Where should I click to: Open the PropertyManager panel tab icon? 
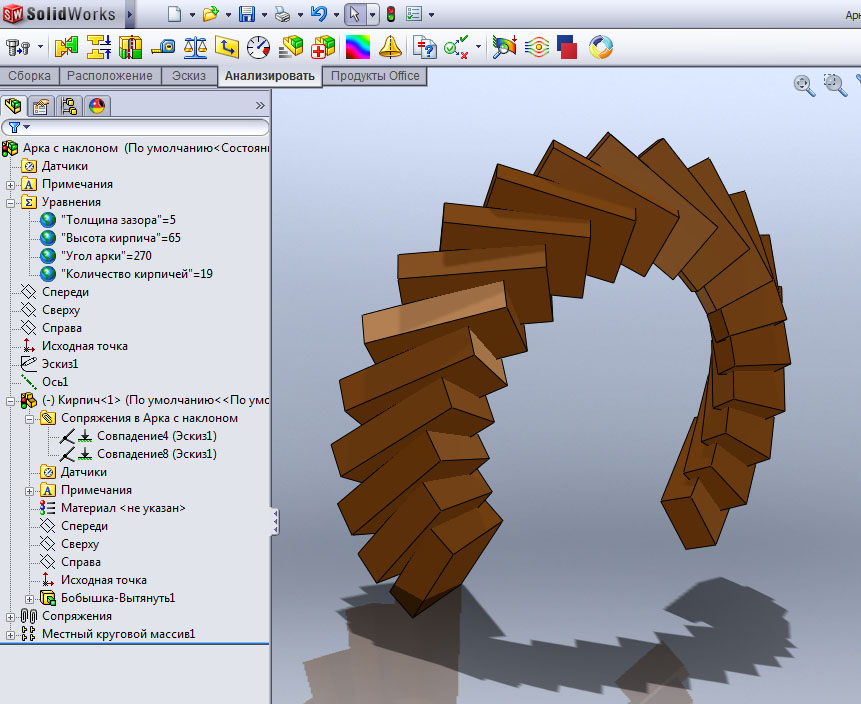tap(41, 105)
